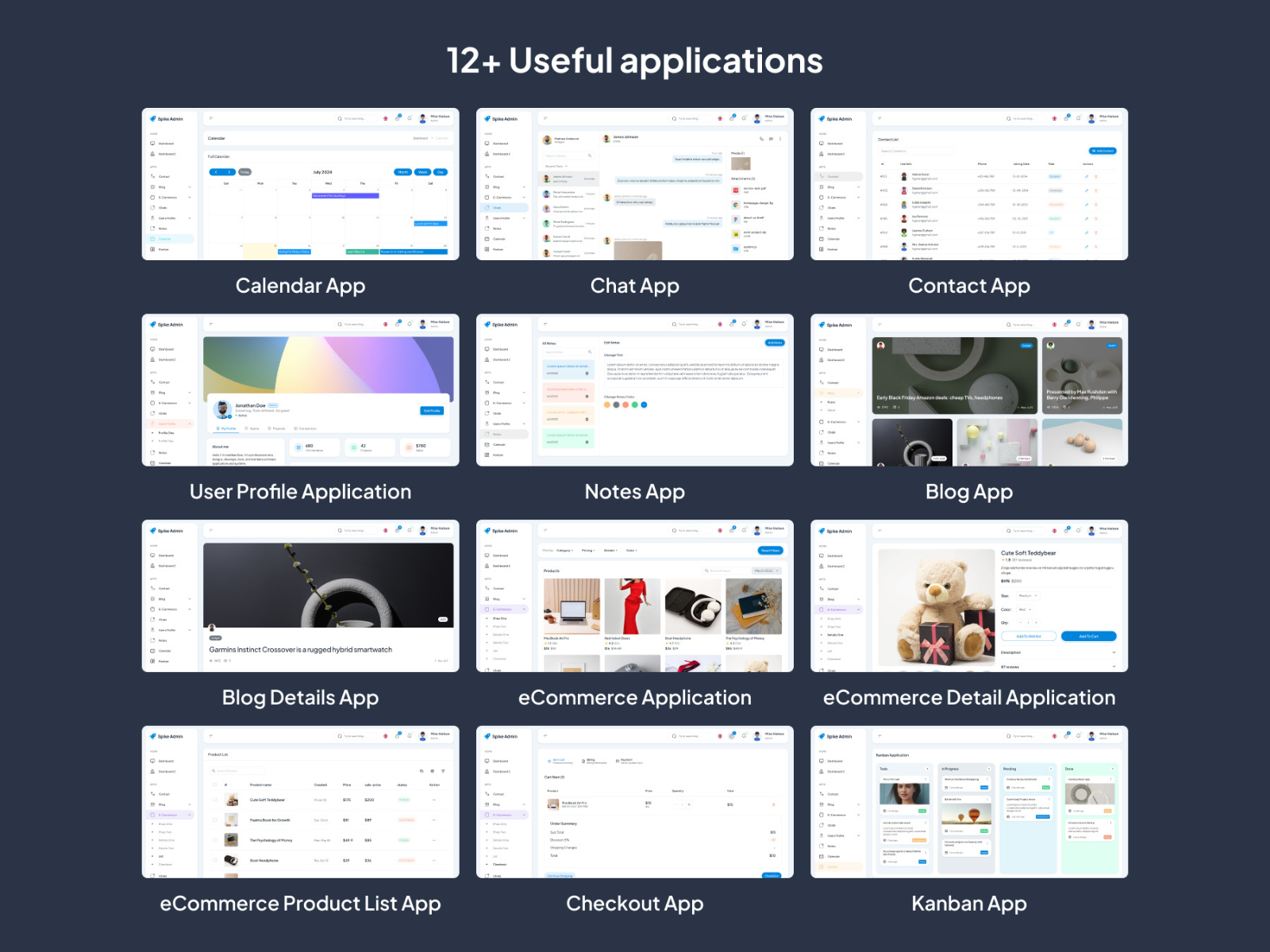Screen dimensions: 1270x952
Task: Click Reset Filters button in eCommerce Application
Action: (770, 551)
